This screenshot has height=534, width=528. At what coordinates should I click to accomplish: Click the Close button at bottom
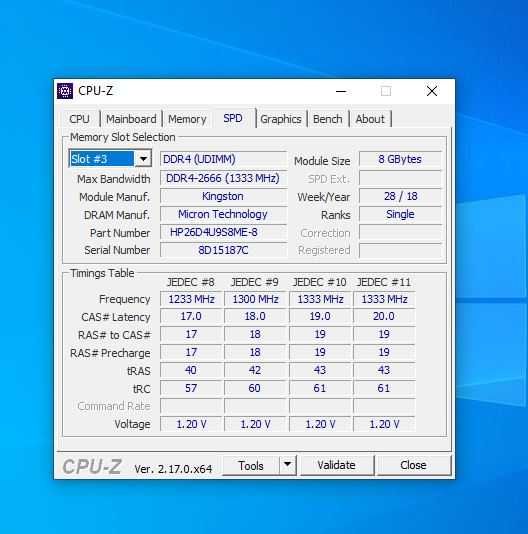coord(413,465)
